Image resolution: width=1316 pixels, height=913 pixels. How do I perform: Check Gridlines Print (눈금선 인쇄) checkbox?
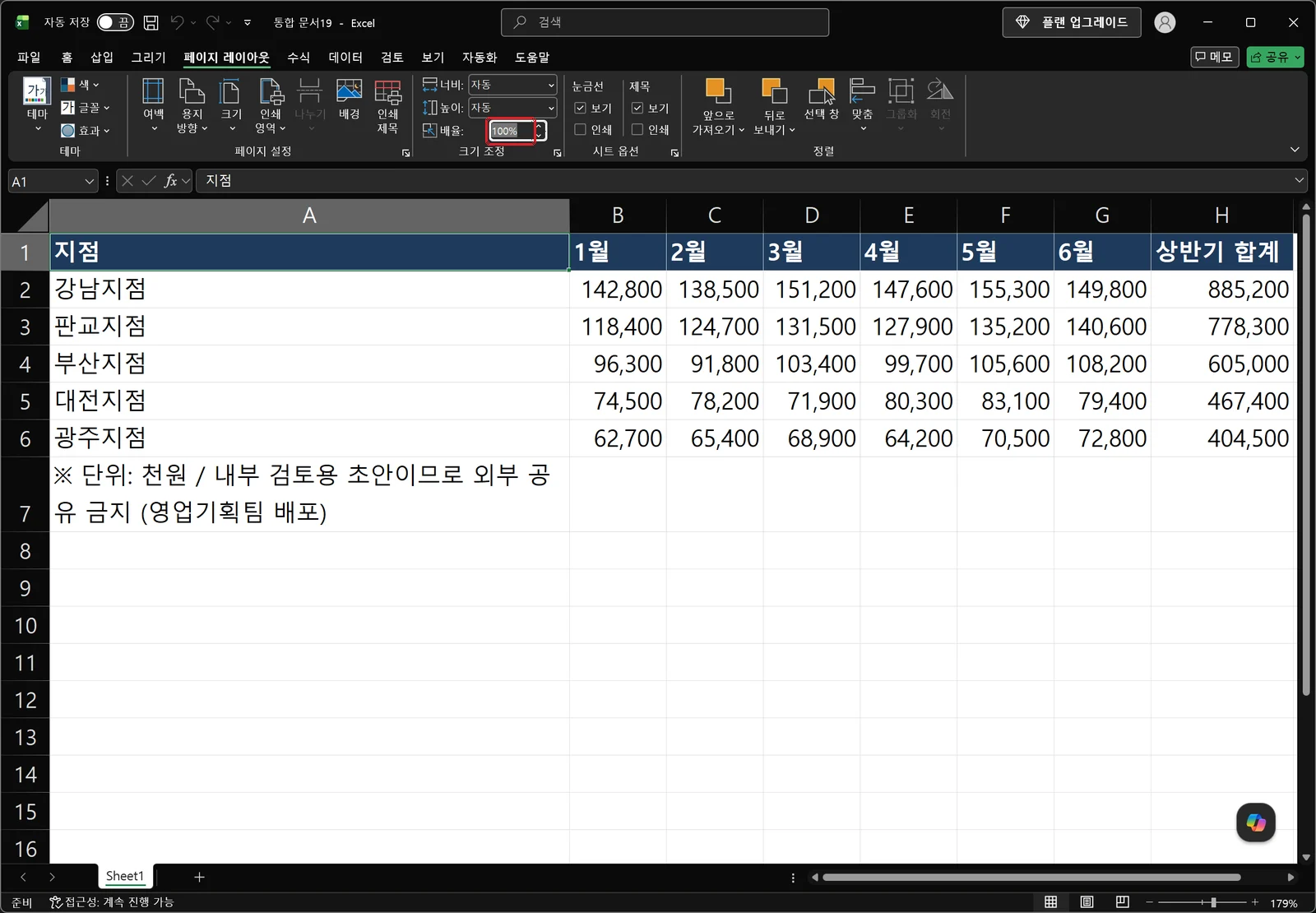coord(580,130)
